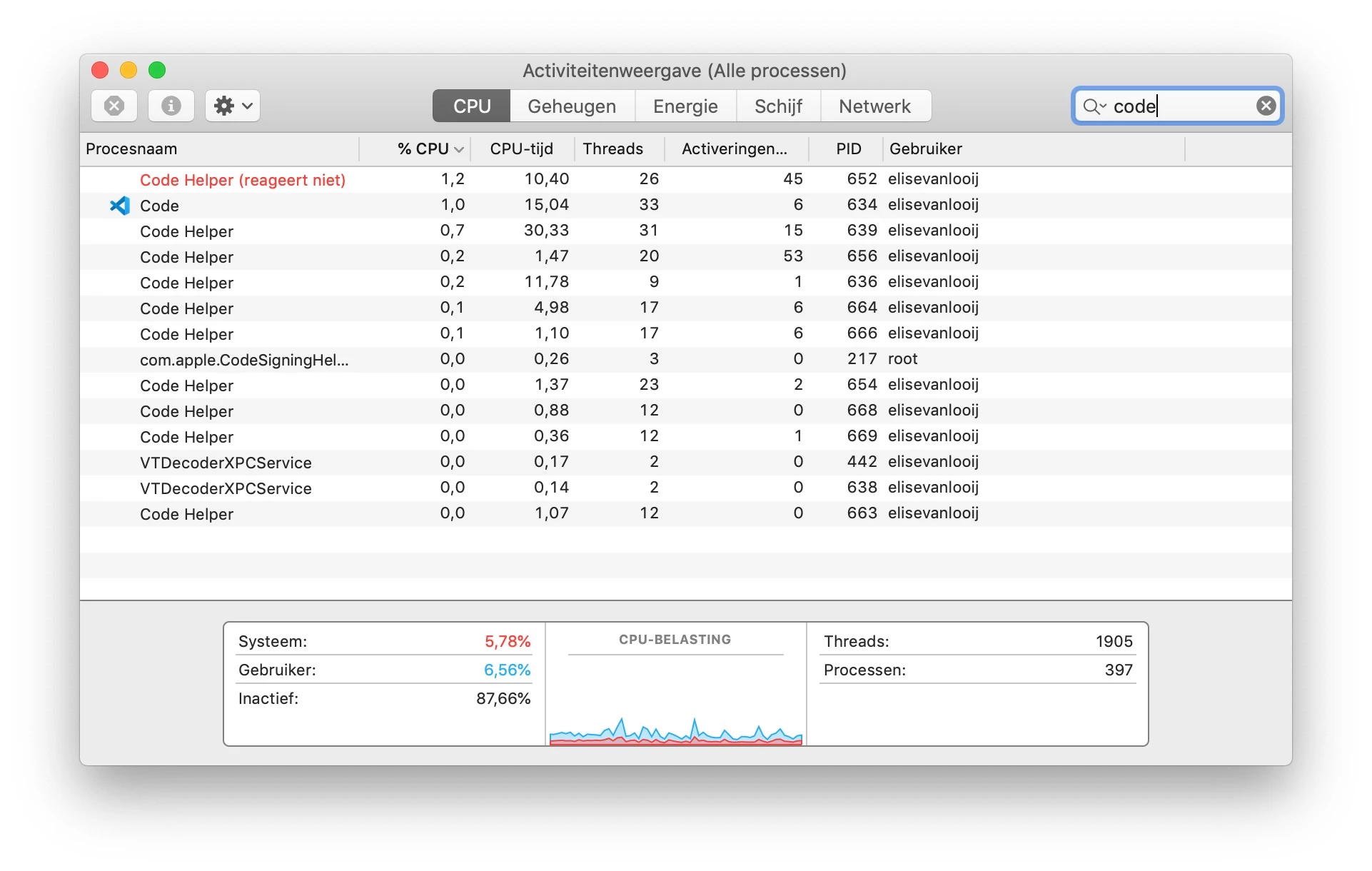The width and height of the screenshot is (1372, 871).
Task: Open the Schijf tab
Action: [777, 106]
